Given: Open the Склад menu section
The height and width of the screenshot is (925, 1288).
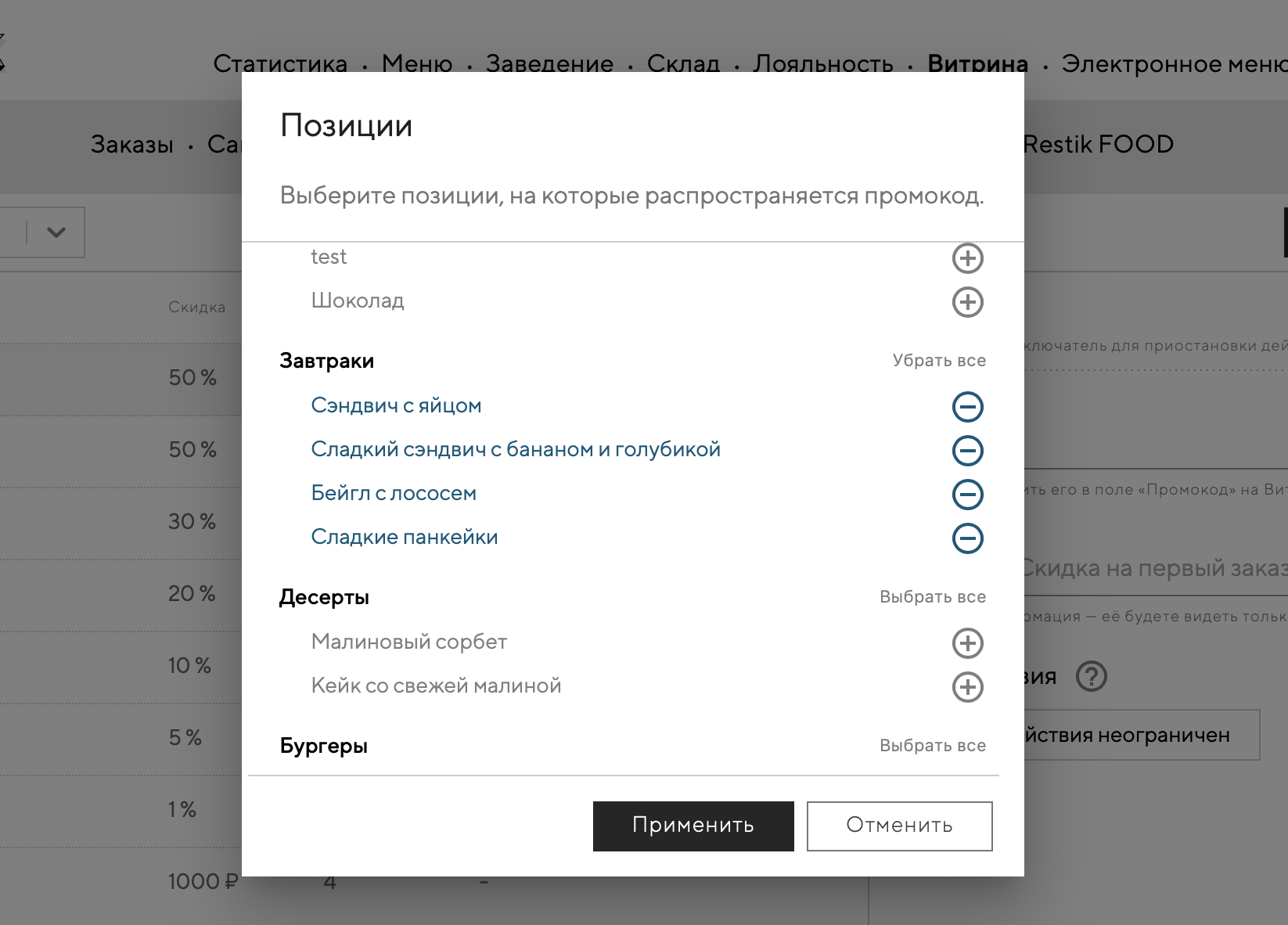Looking at the screenshot, I should pyautogui.click(x=683, y=64).
